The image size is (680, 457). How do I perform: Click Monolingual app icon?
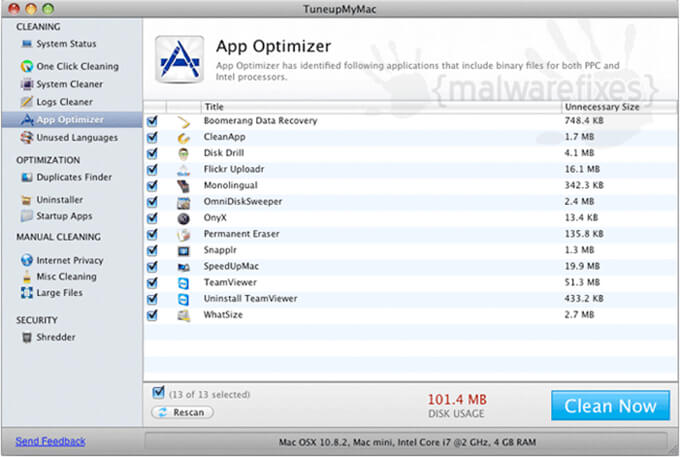click(x=184, y=186)
